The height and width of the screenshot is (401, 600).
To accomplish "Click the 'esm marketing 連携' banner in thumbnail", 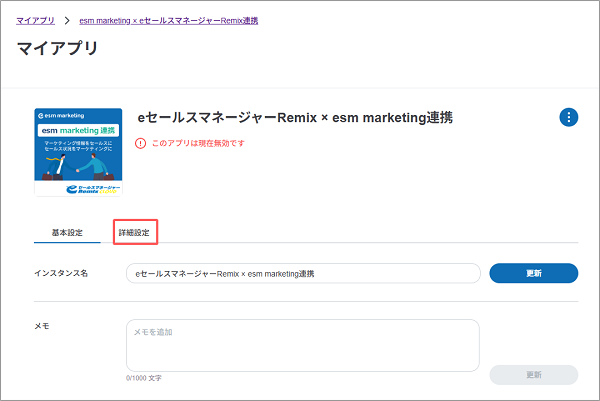I will [78, 130].
